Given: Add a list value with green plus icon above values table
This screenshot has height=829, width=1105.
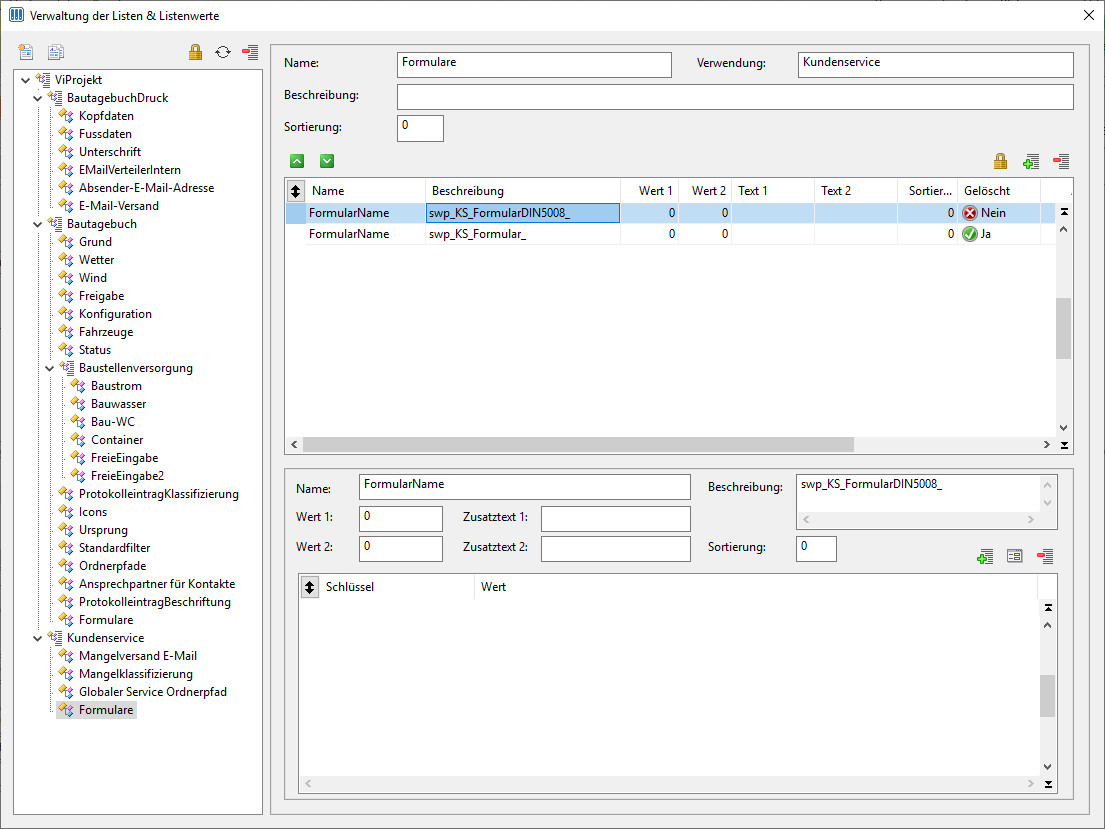Looking at the screenshot, I should 1031,161.
